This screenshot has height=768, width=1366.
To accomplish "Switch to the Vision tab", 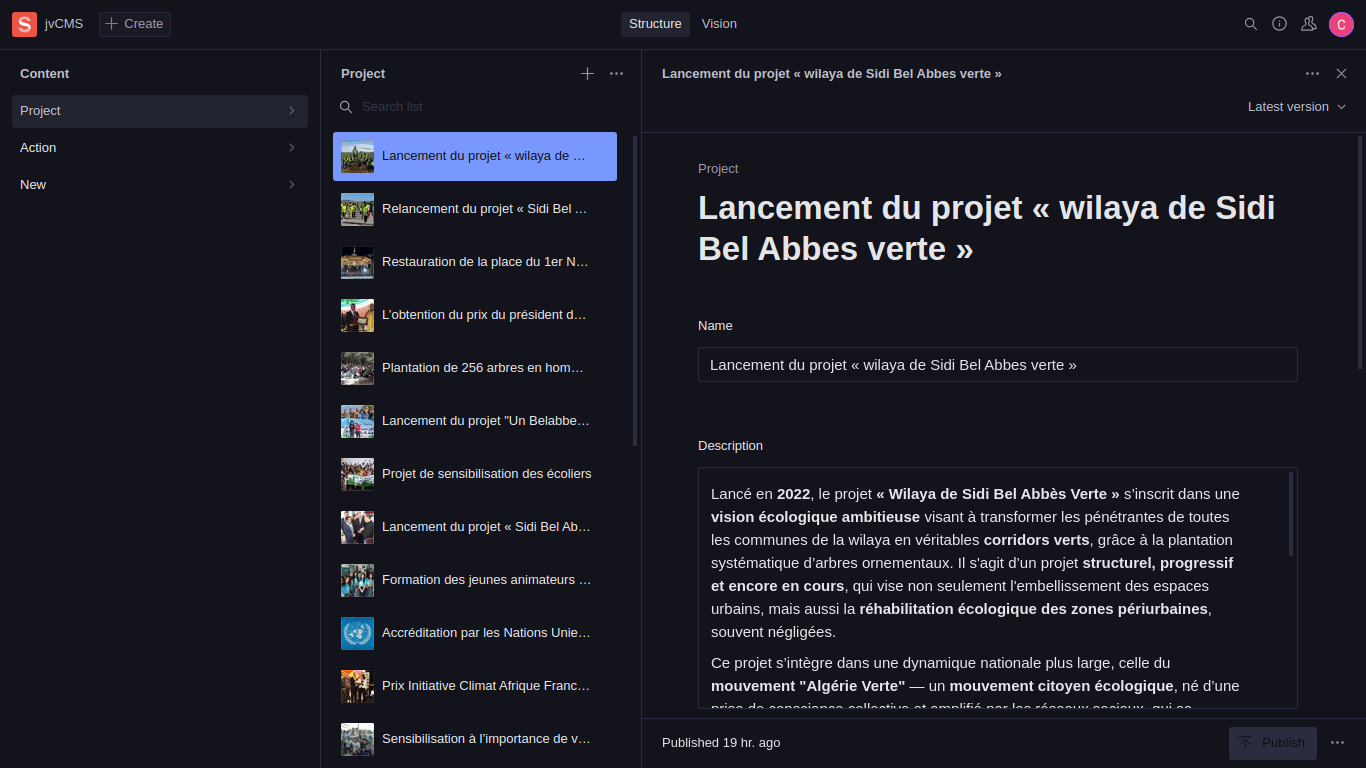I will pyautogui.click(x=719, y=23).
